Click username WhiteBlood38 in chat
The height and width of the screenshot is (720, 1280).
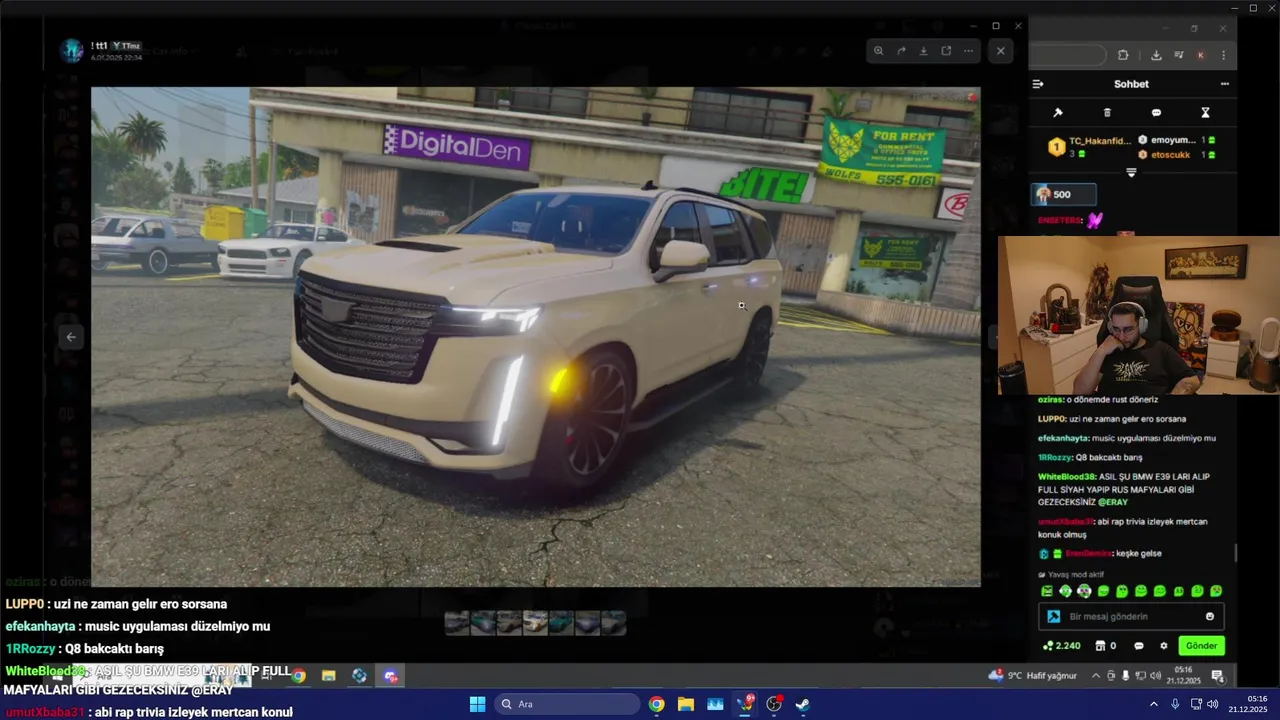click(1067, 477)
